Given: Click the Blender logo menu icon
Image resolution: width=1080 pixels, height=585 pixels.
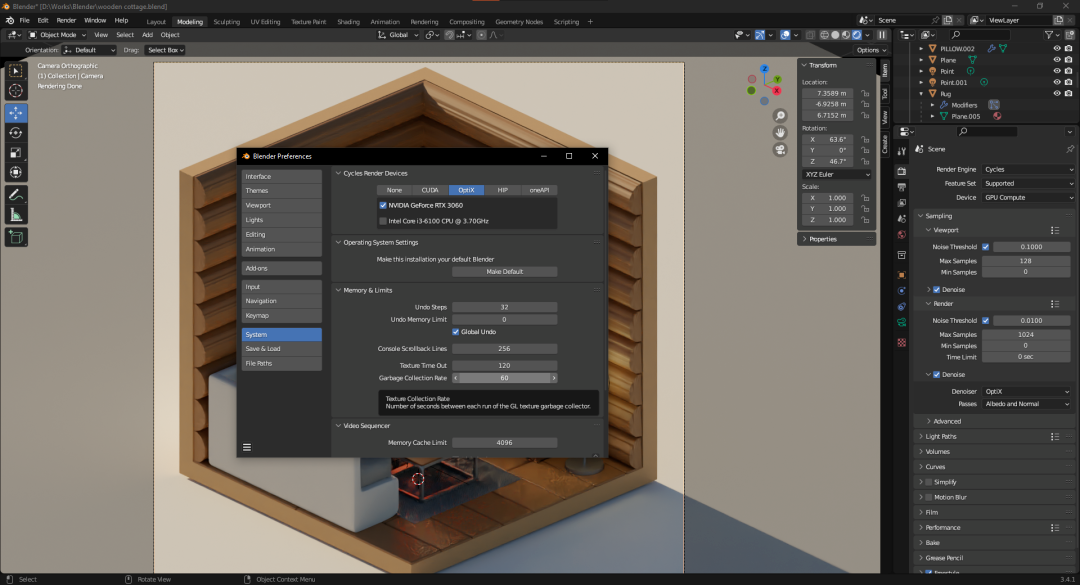Looking at the screenshot, I should [x=10, y=21].
